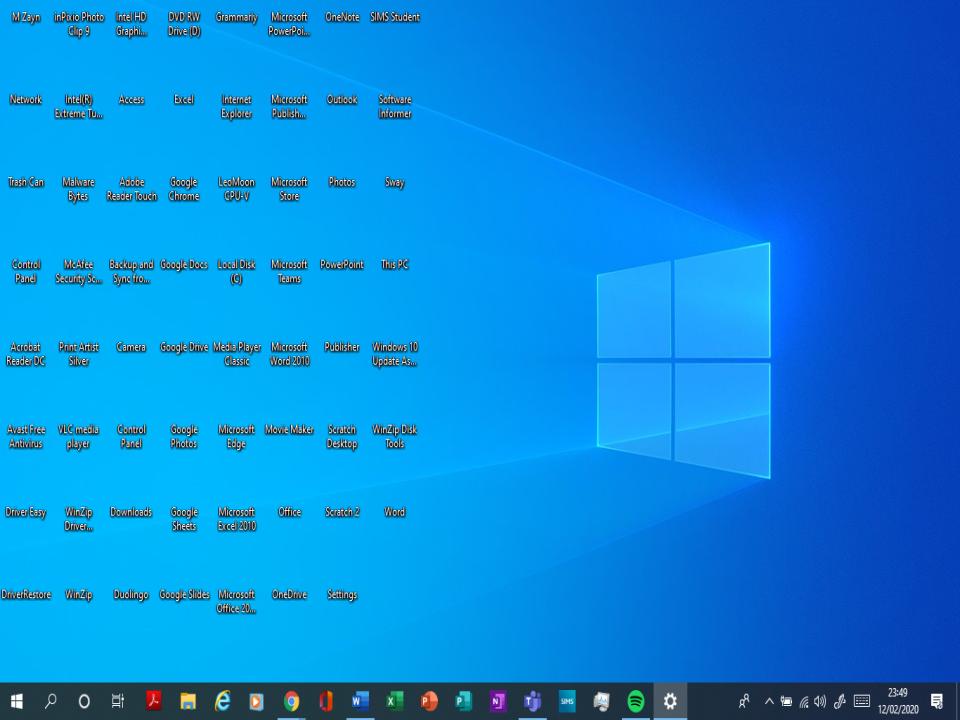Switch to Word on the taskbar
The width and height of the screenshot is (960, 720).
(x=361, y=701)
